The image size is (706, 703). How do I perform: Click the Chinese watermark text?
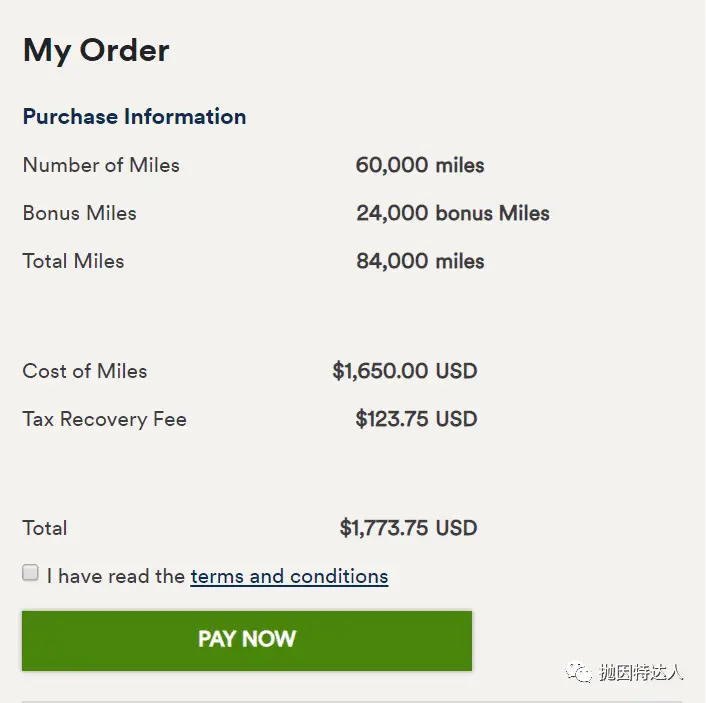pyautogui.click(x=641, y=672)
